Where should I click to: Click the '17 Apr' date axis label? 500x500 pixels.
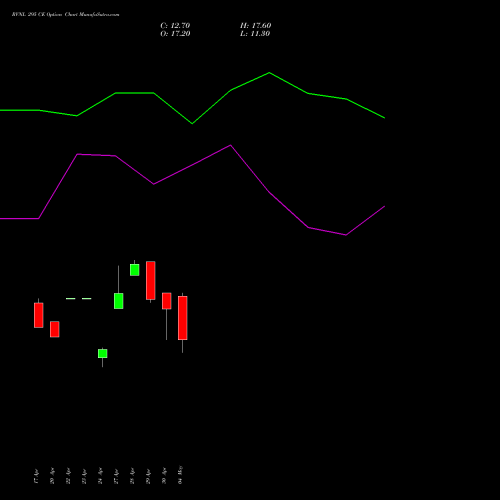tap(36, 476)
